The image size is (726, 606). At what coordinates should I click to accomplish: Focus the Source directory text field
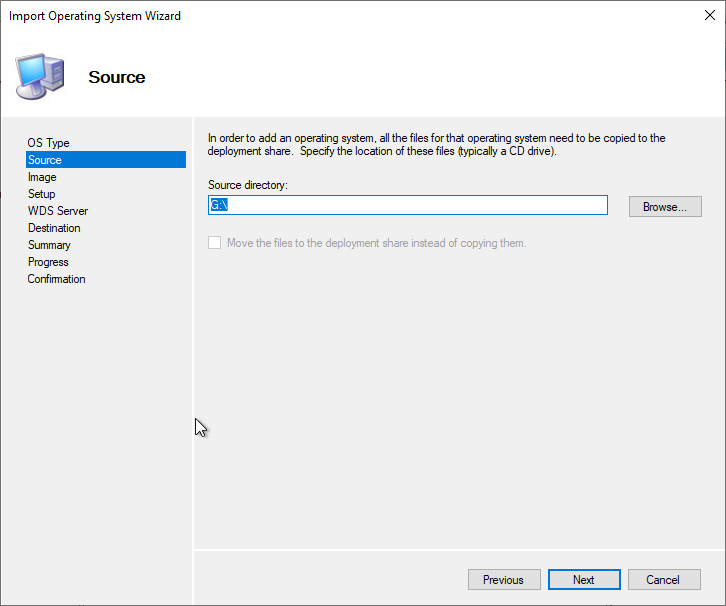tap(407, 205)
